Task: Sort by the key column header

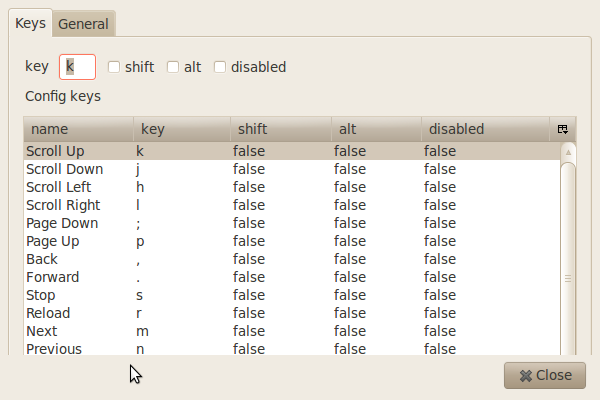Action: [180, 129]
